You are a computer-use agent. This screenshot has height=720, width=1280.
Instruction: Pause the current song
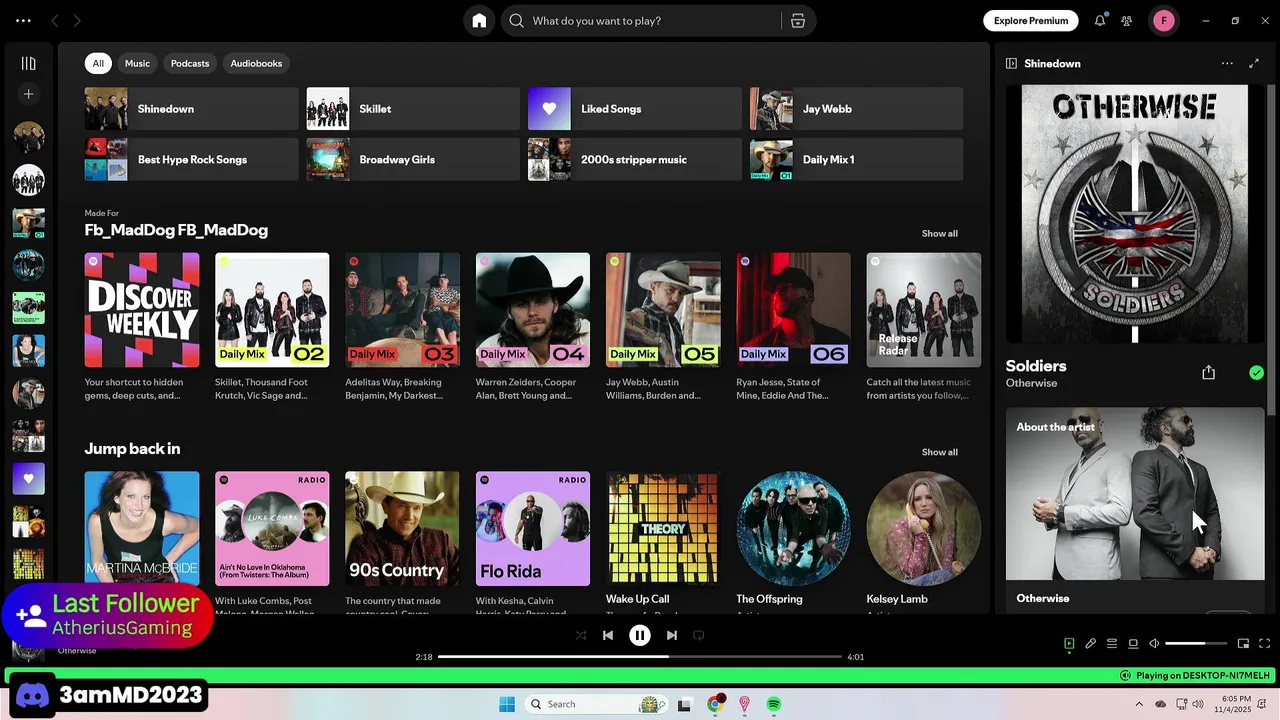[x=640, y=635]
